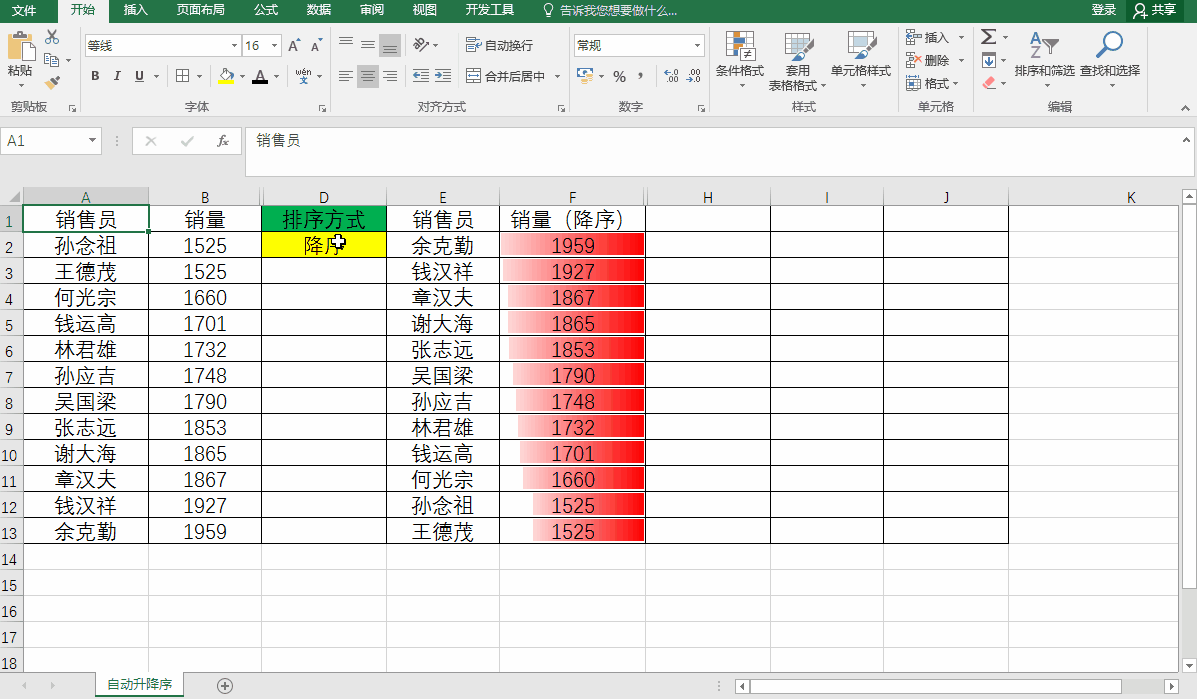Apply accounting number format icon
Viewport: 1197px width, 699px height.
[586, 76]
